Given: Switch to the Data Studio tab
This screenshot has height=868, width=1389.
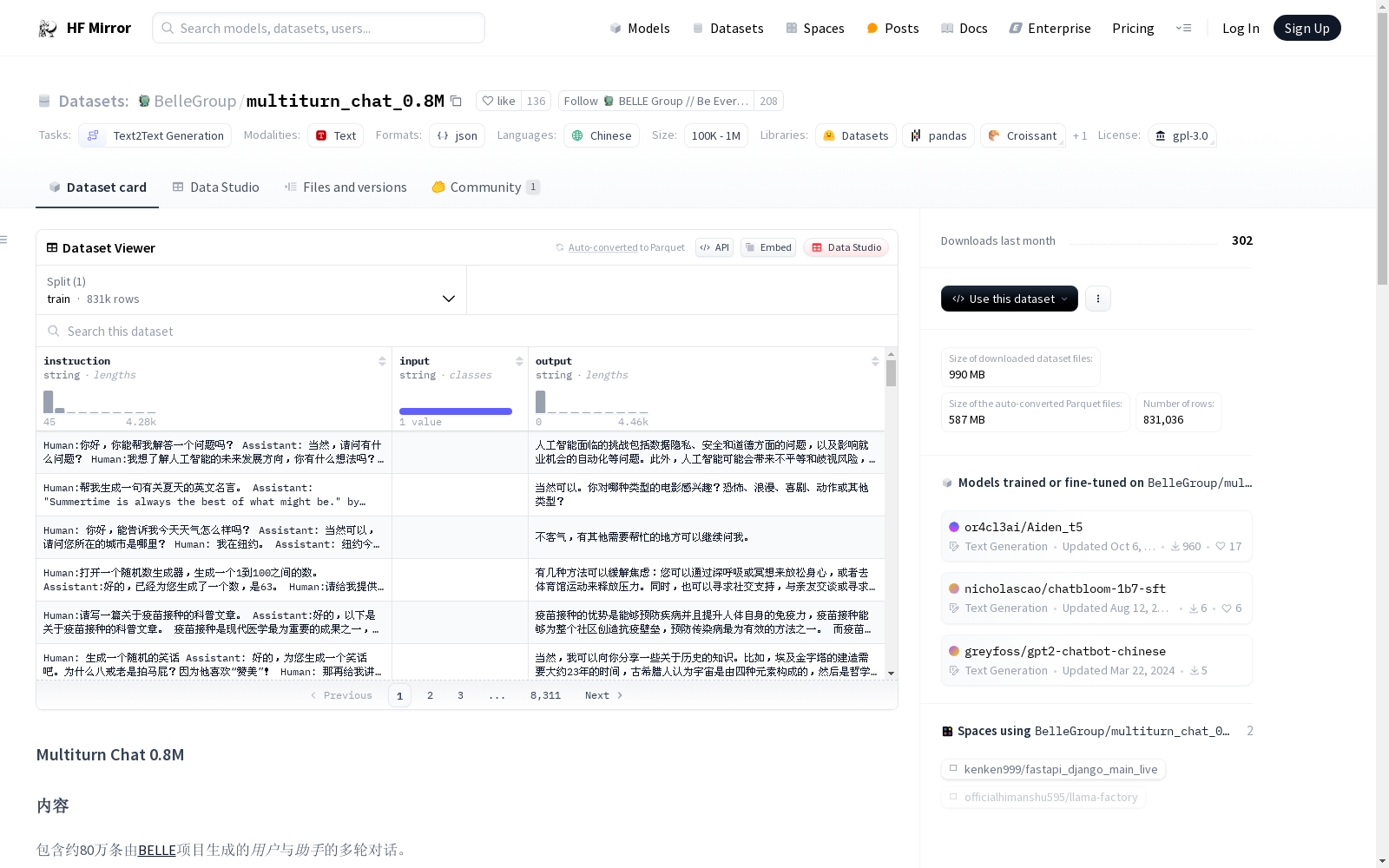Looking at the screenshot, I should coord(215,187).
